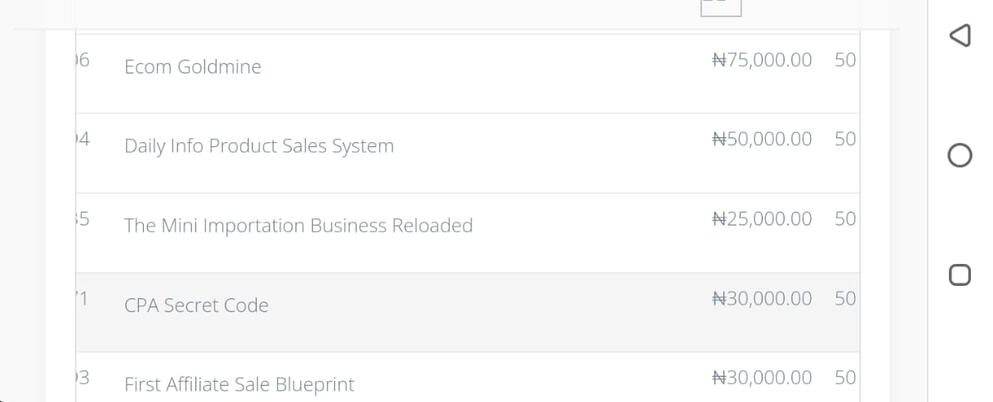Viewport: 993px width, 402px height.
Task: Click commission value in CPA Secret Code row
Action: (845, 299)
